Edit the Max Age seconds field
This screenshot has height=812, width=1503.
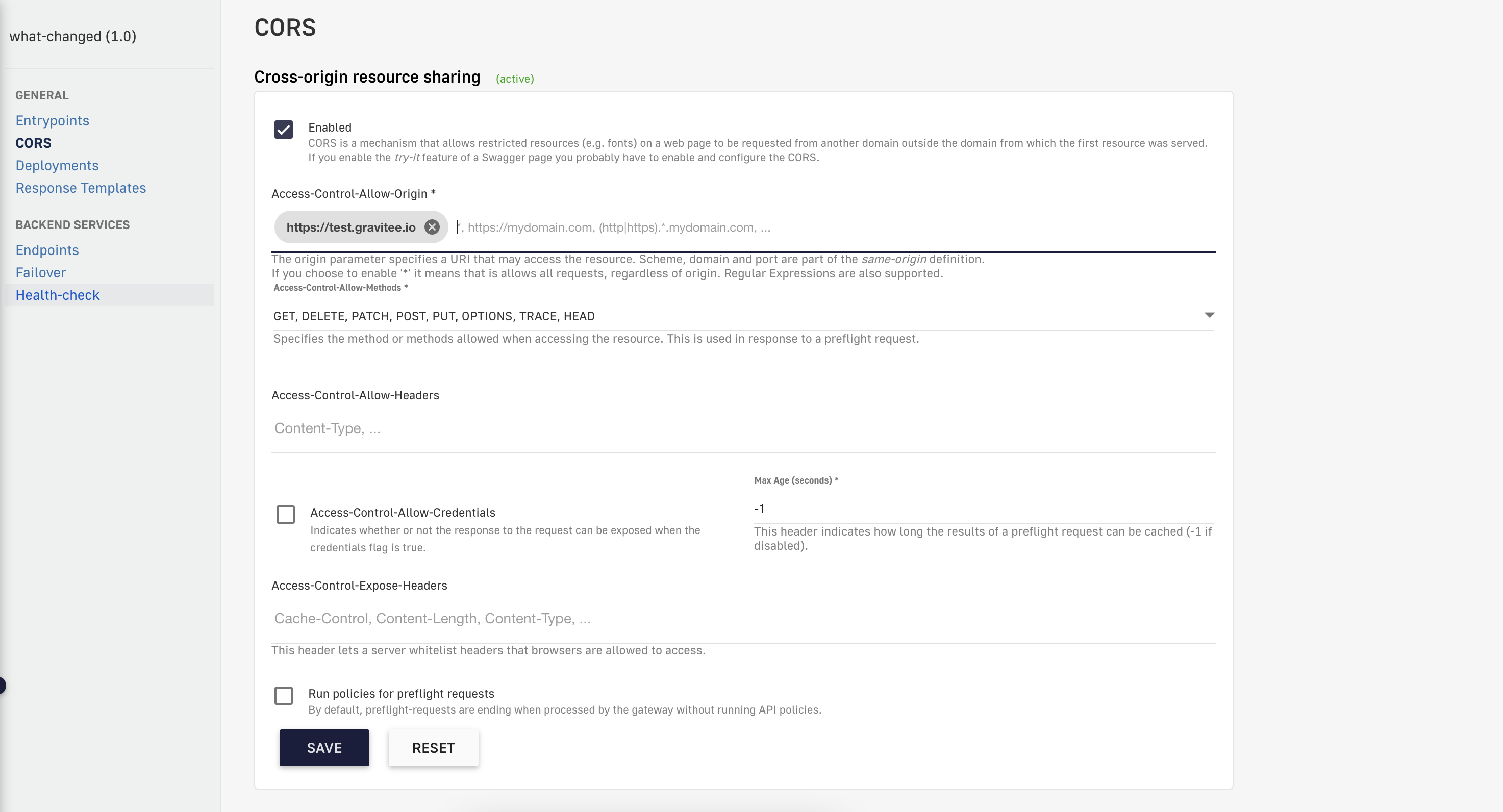pos(980,509)
